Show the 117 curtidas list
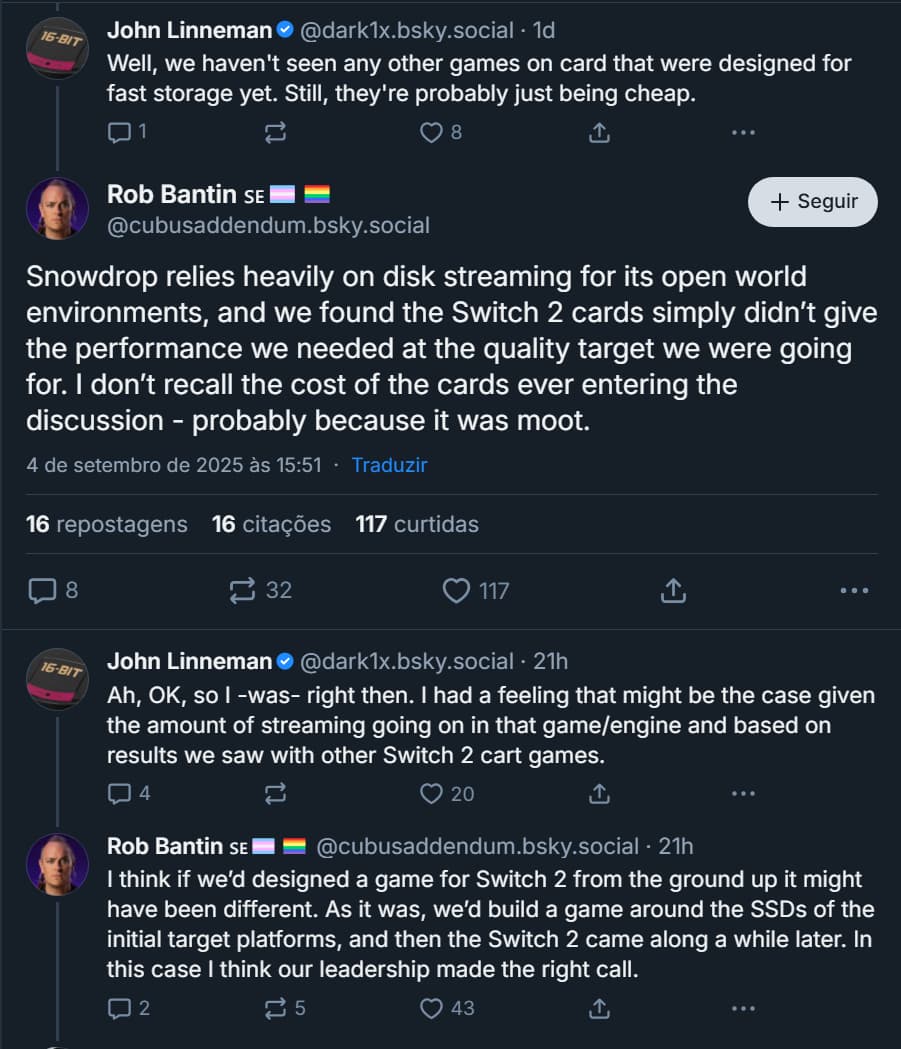The width and height of the screenshot is (901, 1049). [417, 524]
